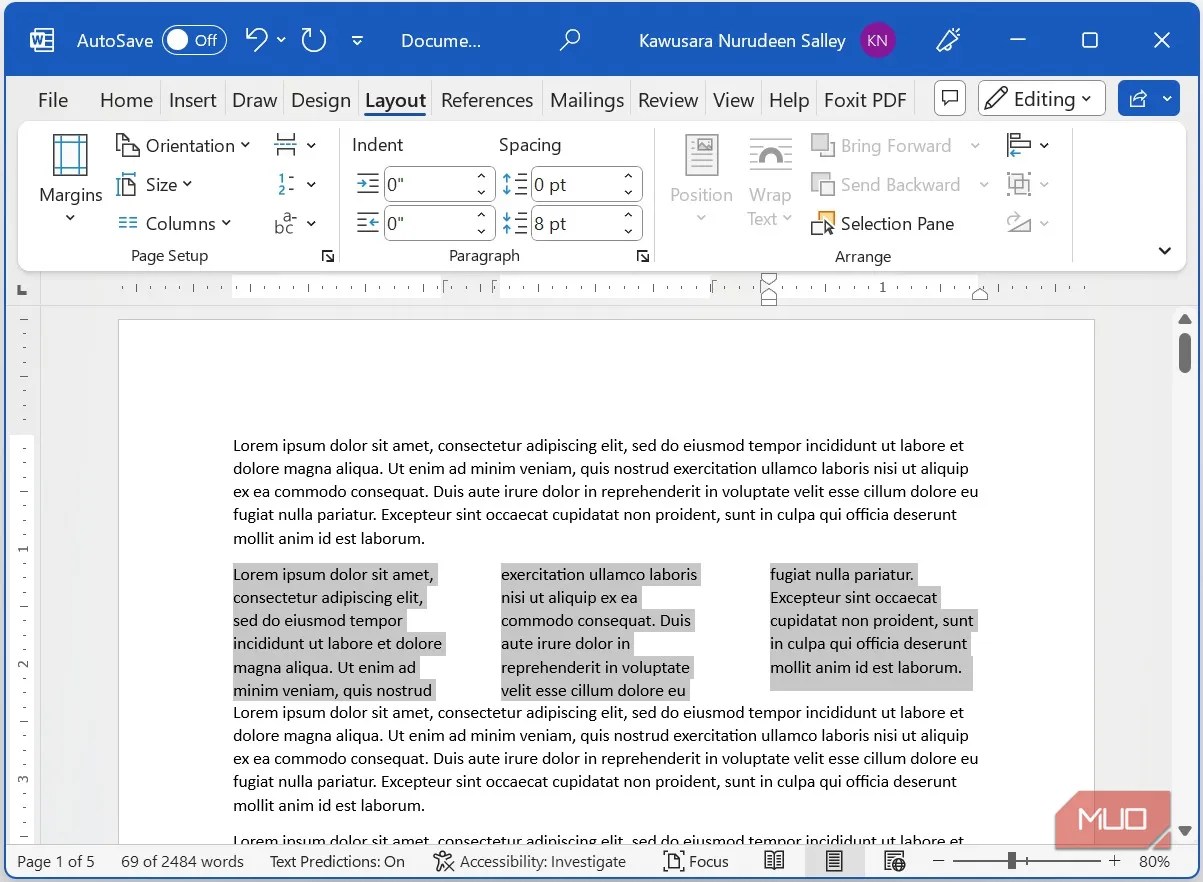The height and width of the screenshot is (882, 1203).
Task: Open the File tab
Action: coord(53,100)
